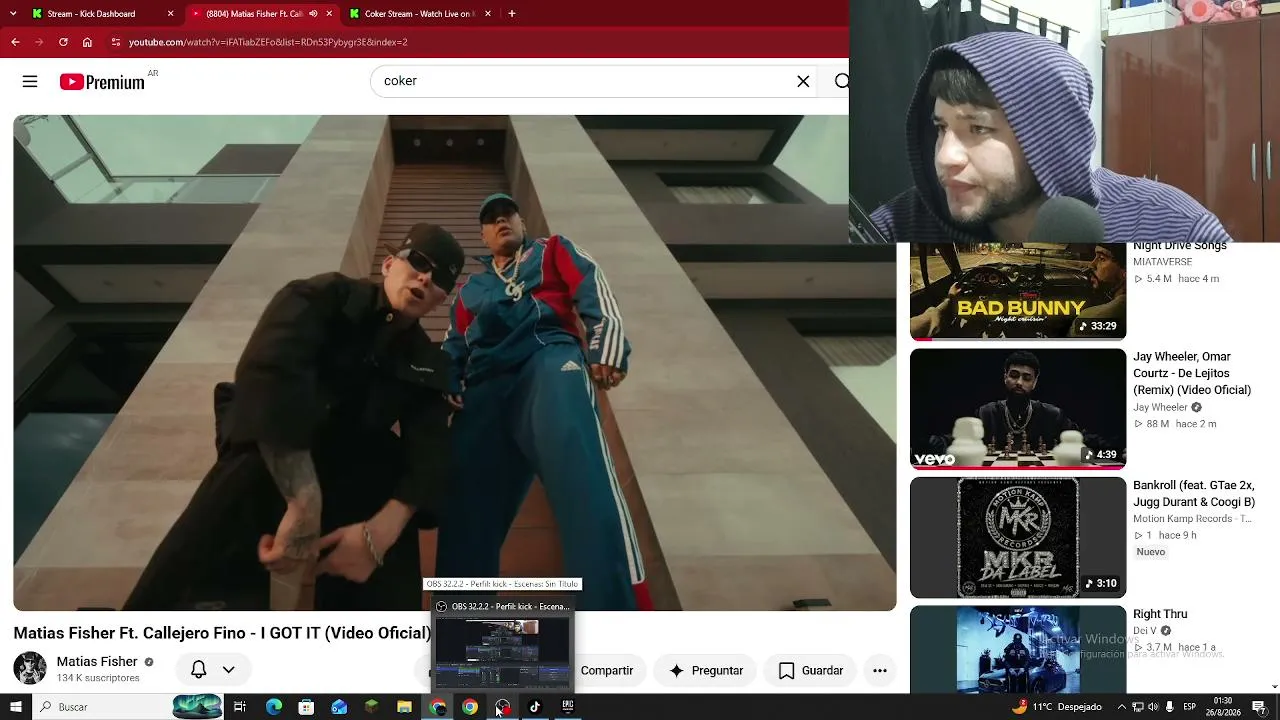Open more actions ellipsis under the video
The image size is (1280, 720).
[880, 670]
